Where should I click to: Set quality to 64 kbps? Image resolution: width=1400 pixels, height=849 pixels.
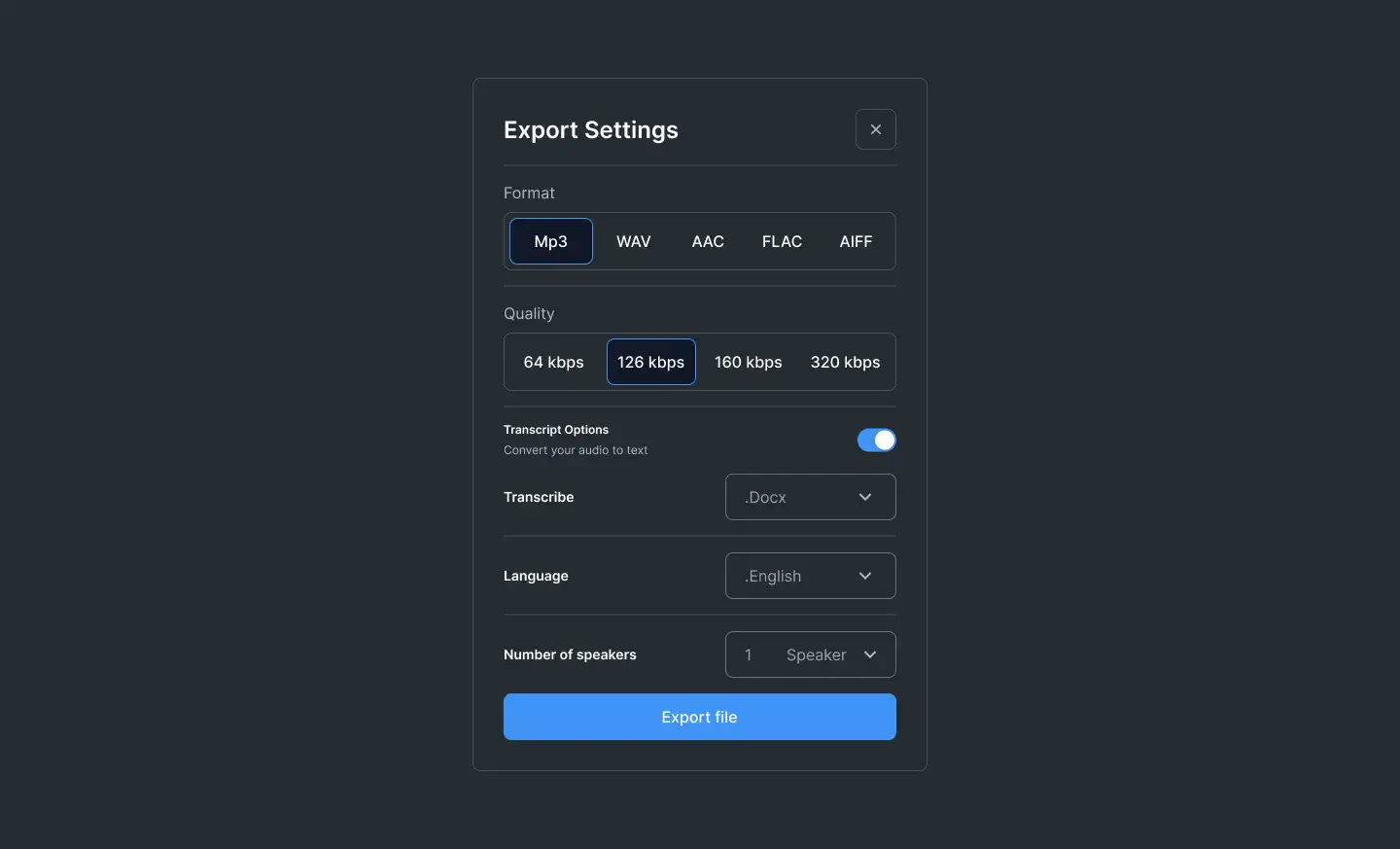coord(554,362)
